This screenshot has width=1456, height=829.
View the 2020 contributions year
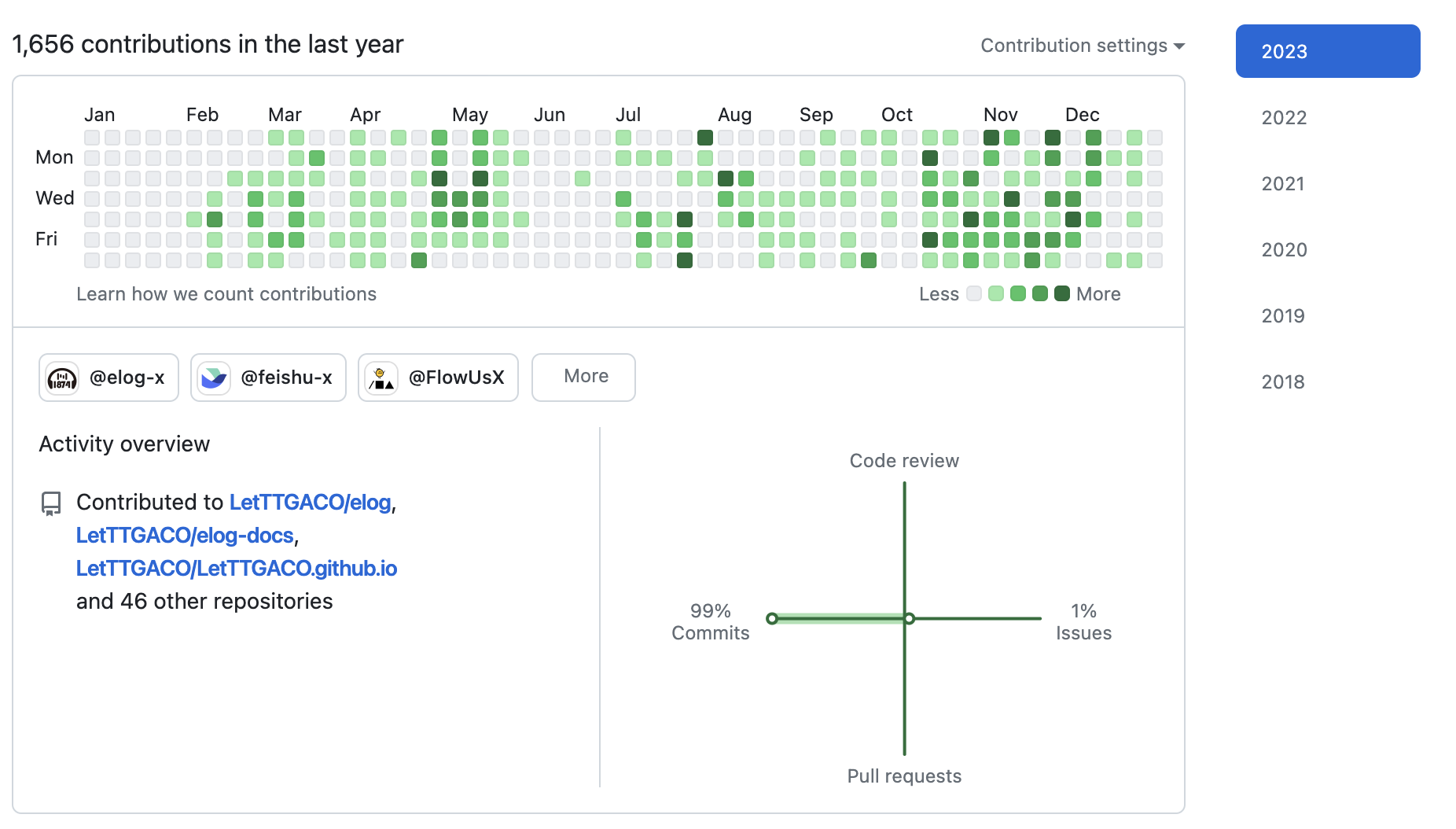pyautogui.click(x=1284, y=250)
